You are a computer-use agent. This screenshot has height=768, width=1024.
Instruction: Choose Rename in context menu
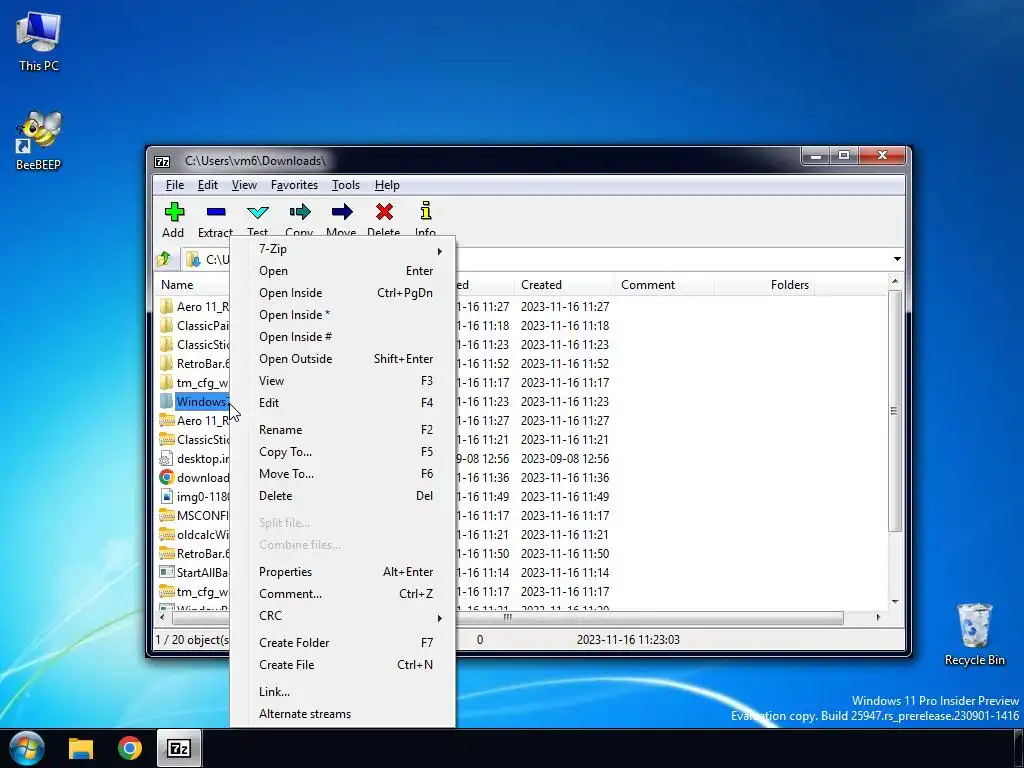342,430
